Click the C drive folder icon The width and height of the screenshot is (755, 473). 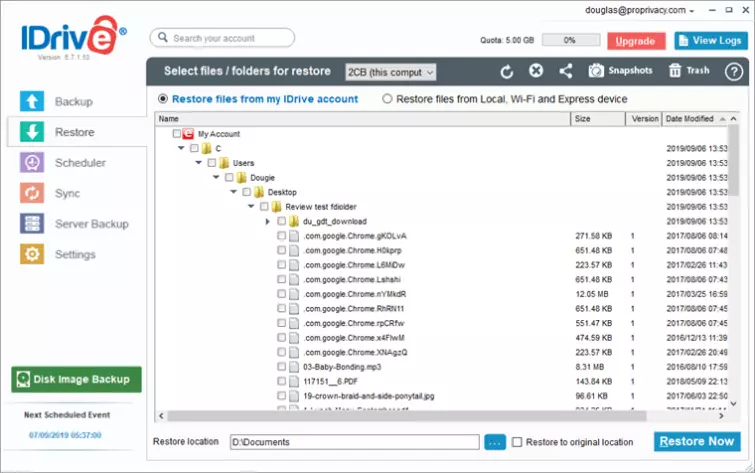point(207,148)
